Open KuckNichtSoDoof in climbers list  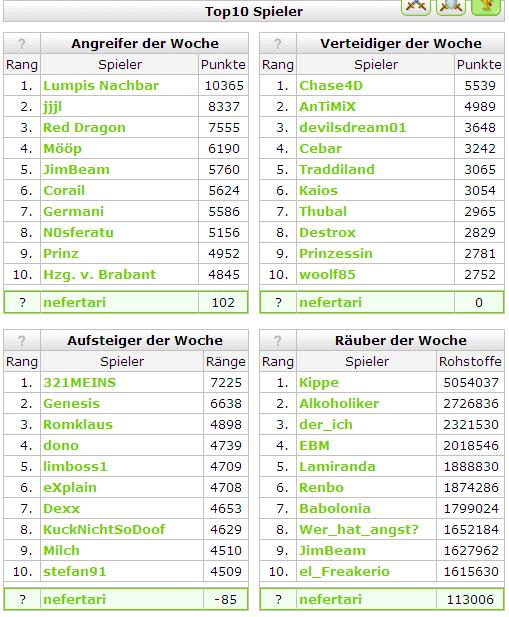tap(104, 530)
